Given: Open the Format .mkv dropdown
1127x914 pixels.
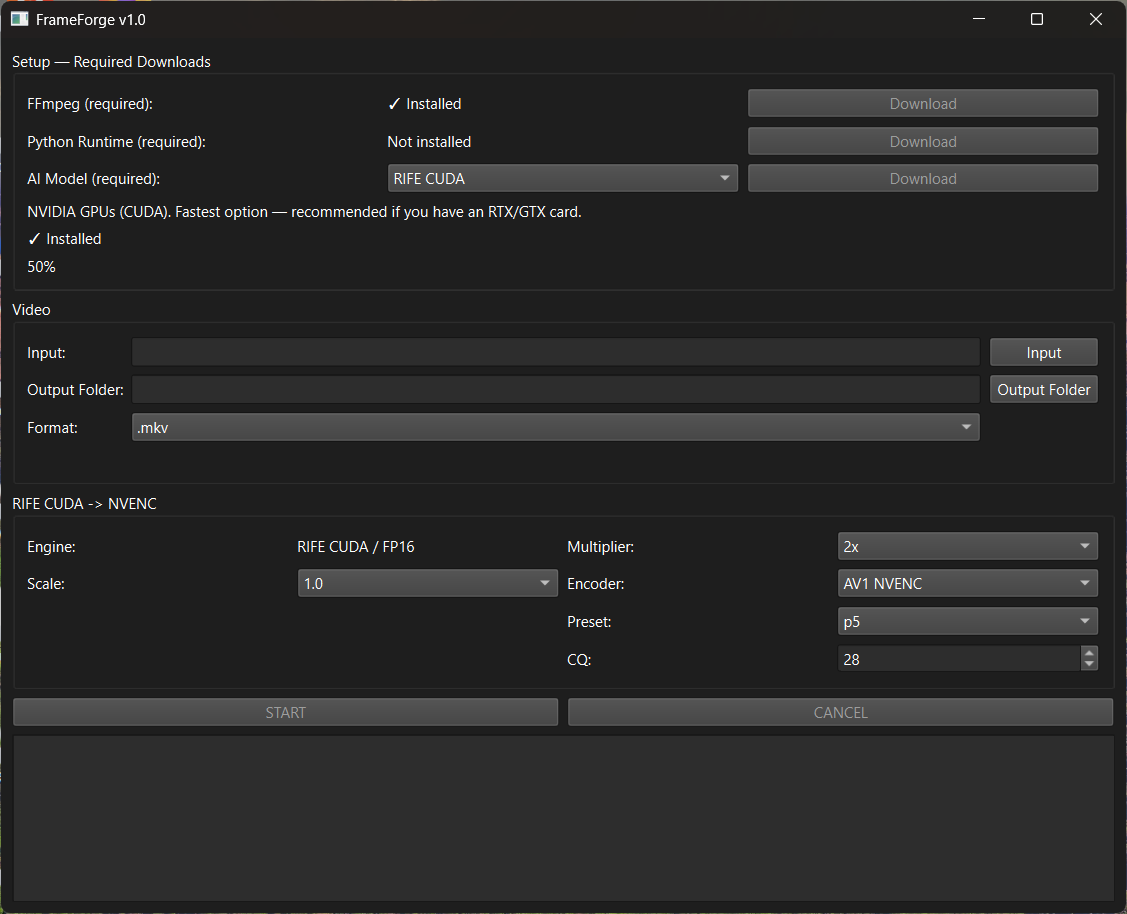Looking at the screenshot, I should point(556,428).
